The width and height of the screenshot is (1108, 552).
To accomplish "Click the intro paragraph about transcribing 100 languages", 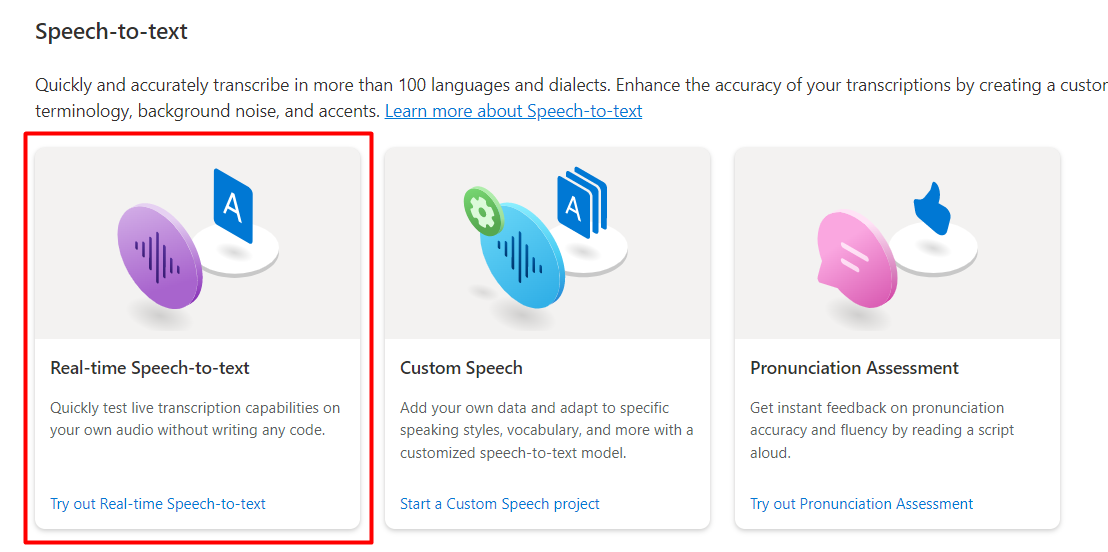I will point(500,86).
